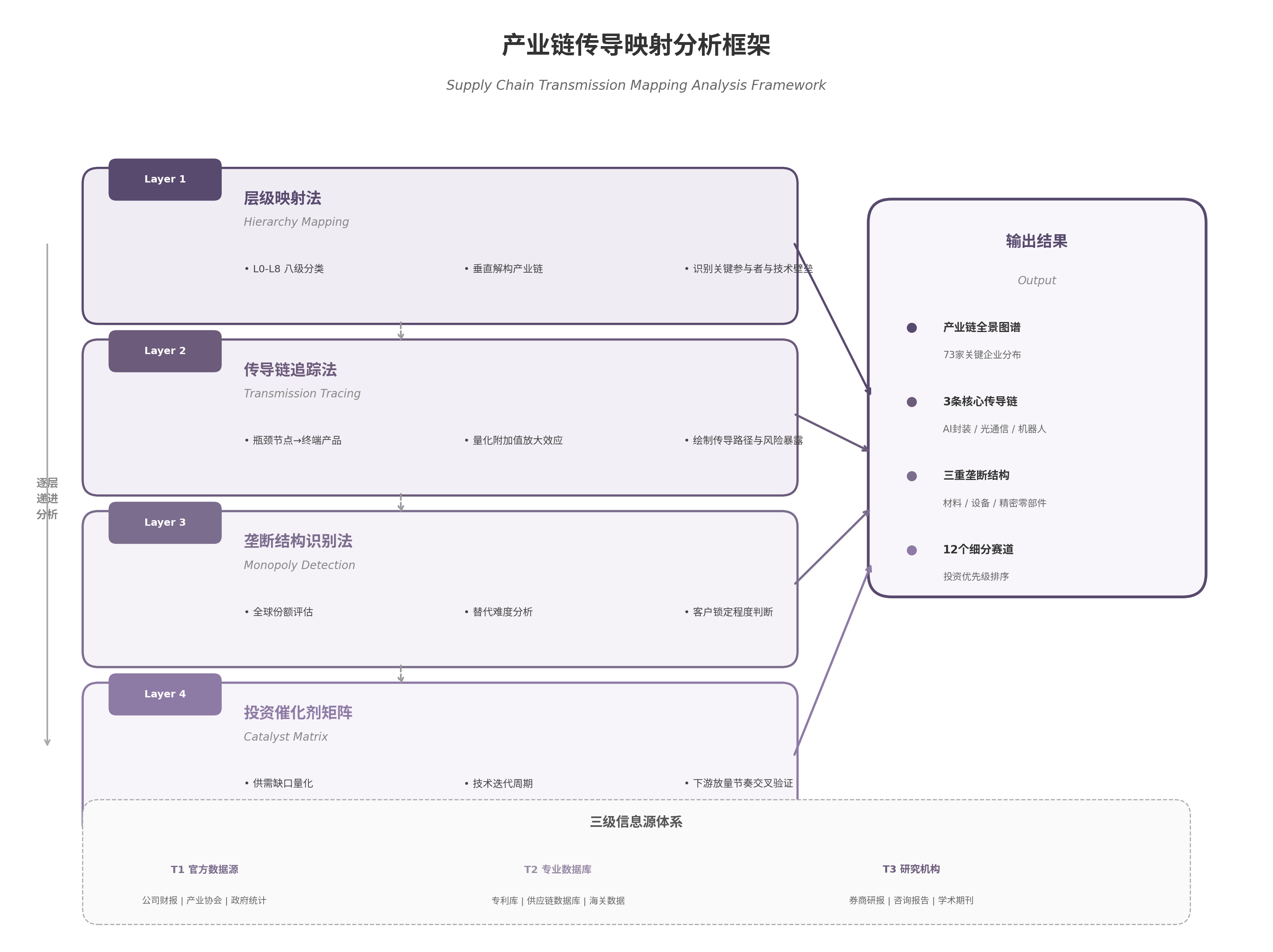
Task: Select the item 产业链全景图谱
Action: point(982,328)
